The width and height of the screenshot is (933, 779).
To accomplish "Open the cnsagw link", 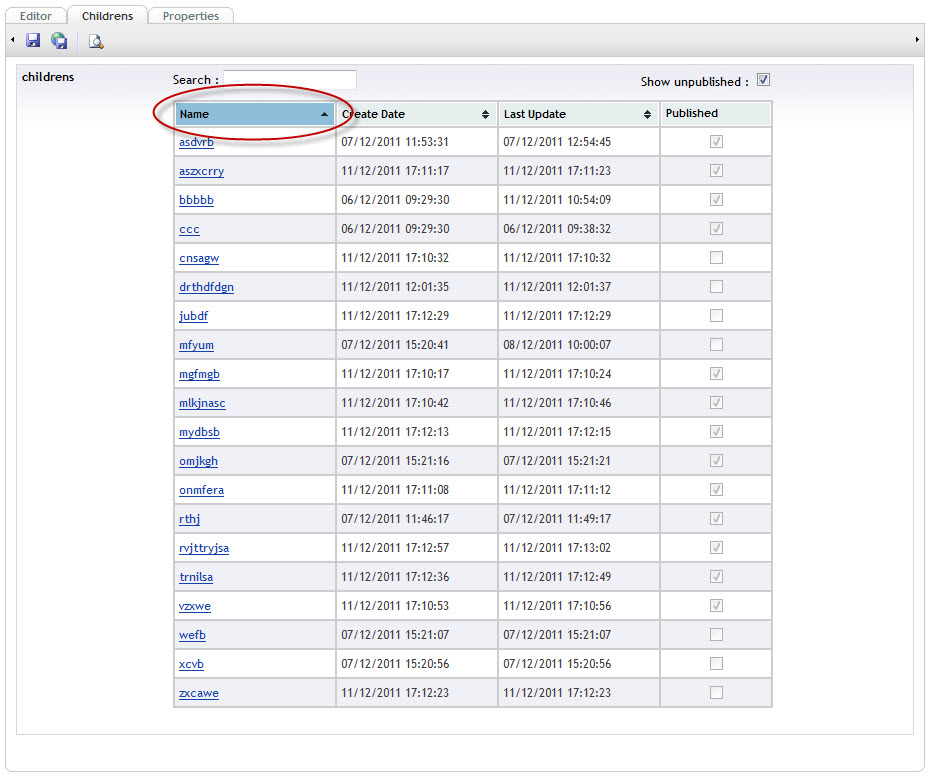I will pyautogui.click(x=199, y=258).
